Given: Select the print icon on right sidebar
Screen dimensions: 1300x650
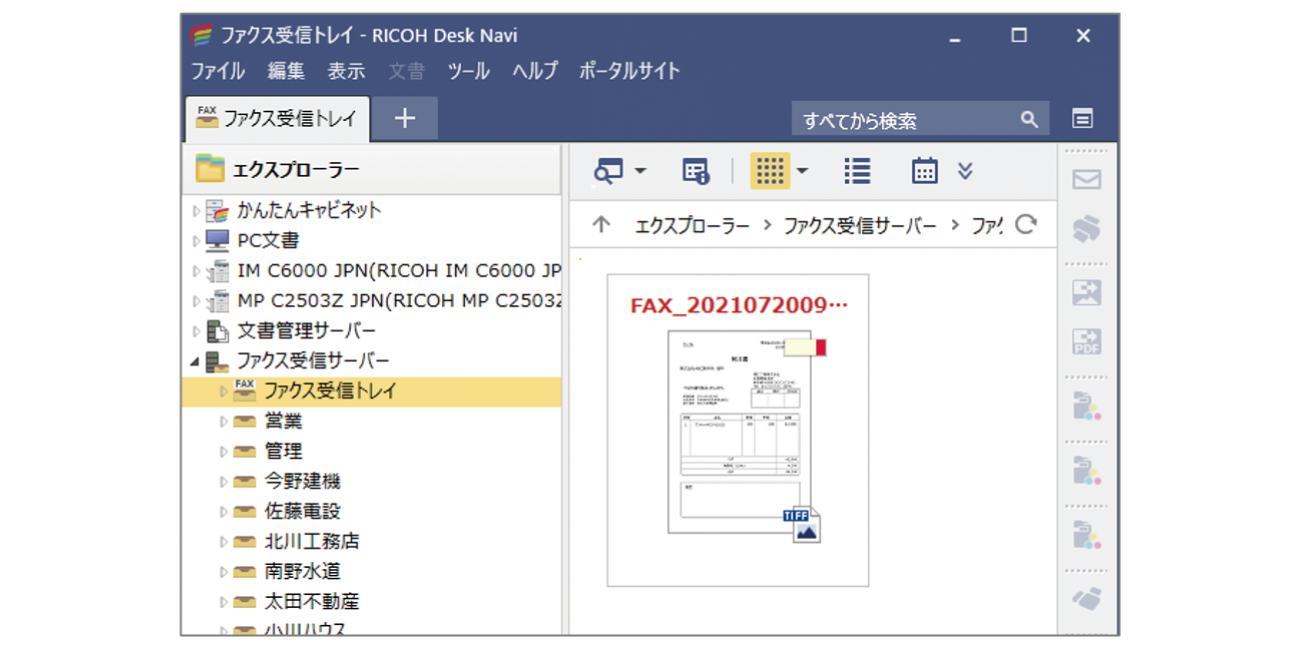Looking at the screenshot, I should (1087, 228).
